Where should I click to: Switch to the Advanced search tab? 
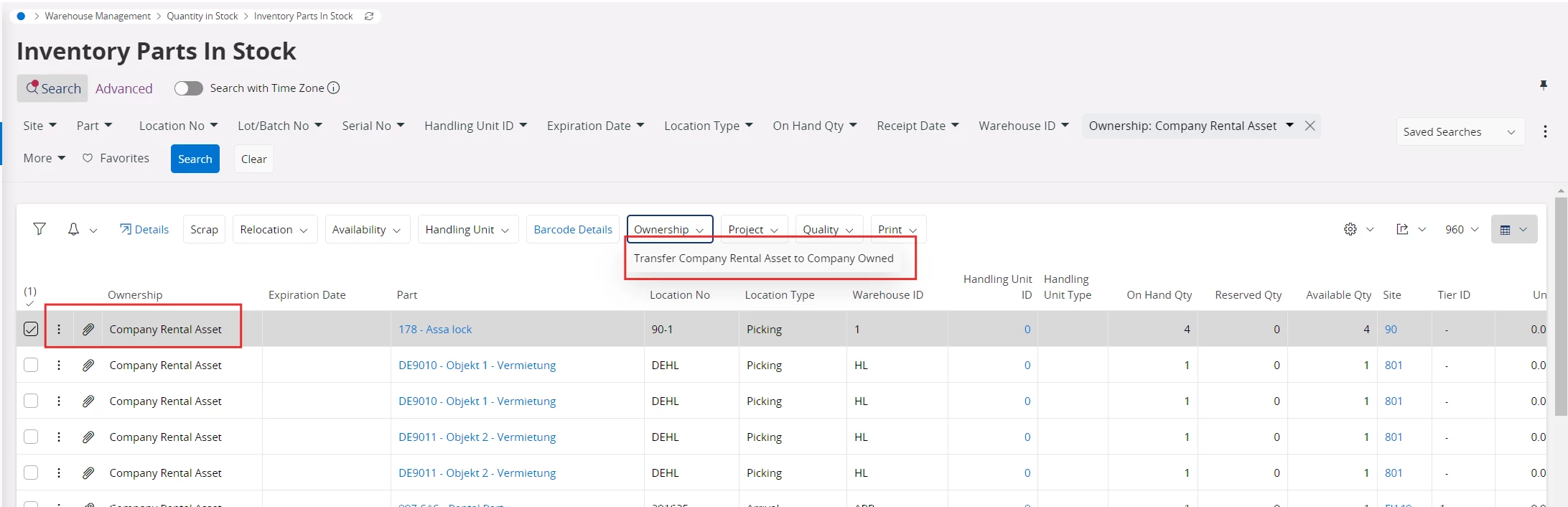(x=124, y=88)
